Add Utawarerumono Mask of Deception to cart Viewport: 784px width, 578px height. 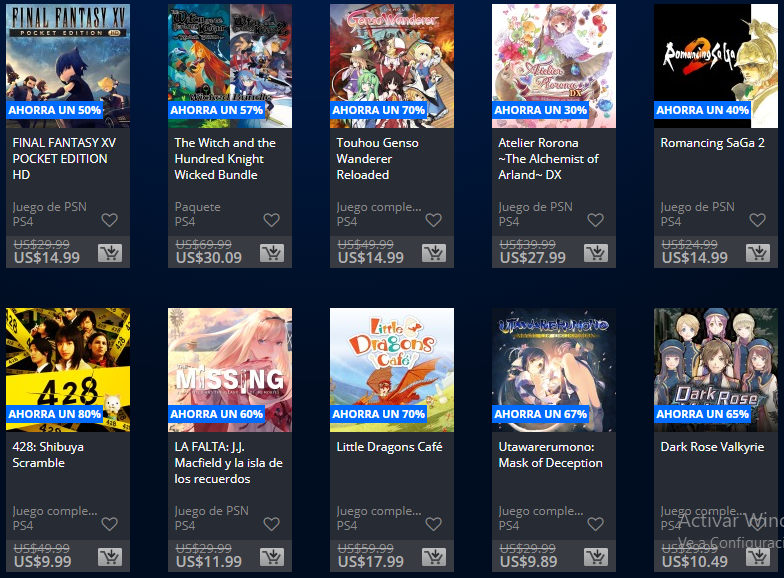[x=596, y=557]
